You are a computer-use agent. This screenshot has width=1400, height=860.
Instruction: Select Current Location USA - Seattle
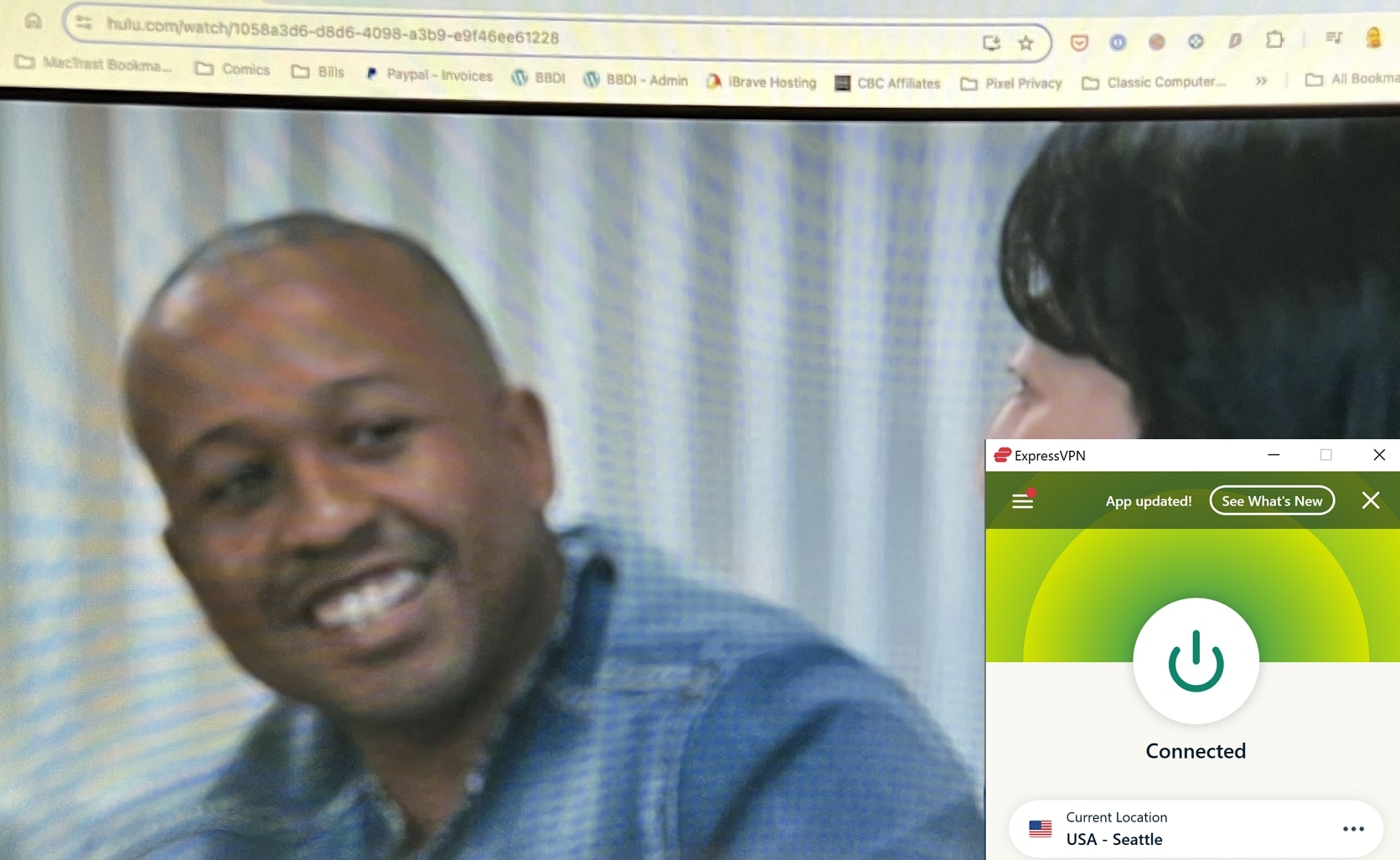point(1196,829)
